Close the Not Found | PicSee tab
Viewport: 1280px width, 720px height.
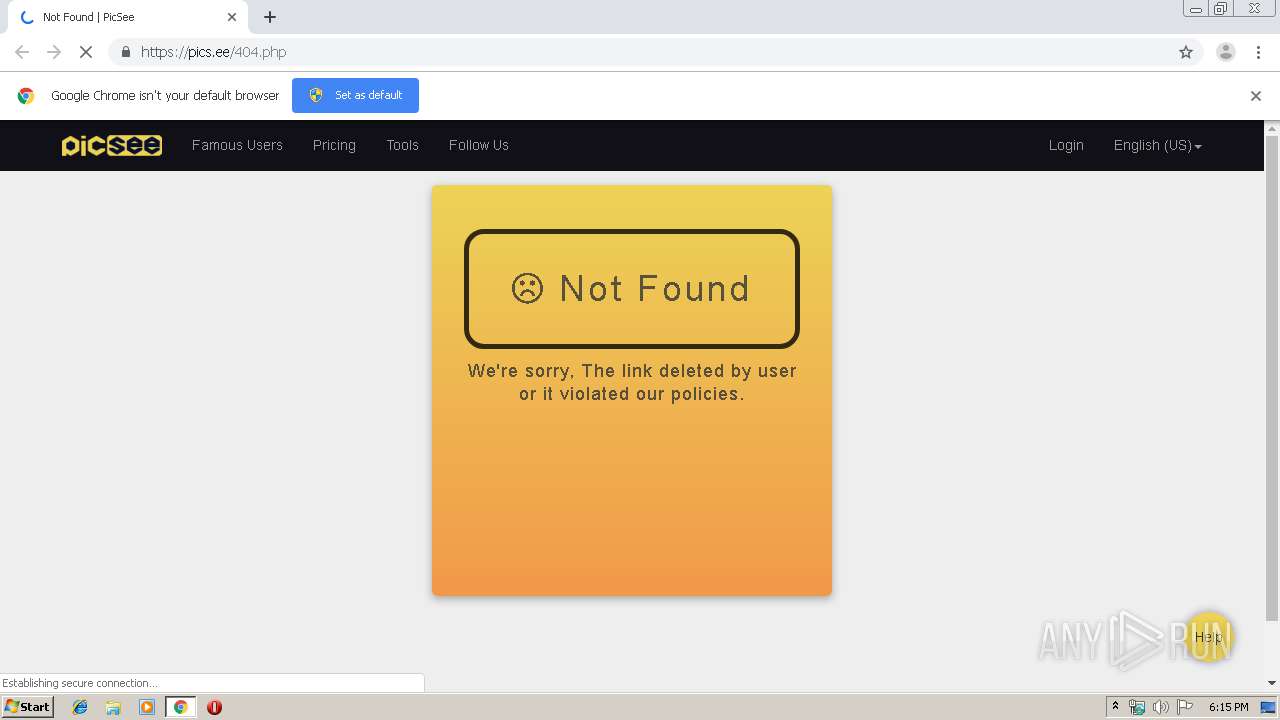point(232,17)
